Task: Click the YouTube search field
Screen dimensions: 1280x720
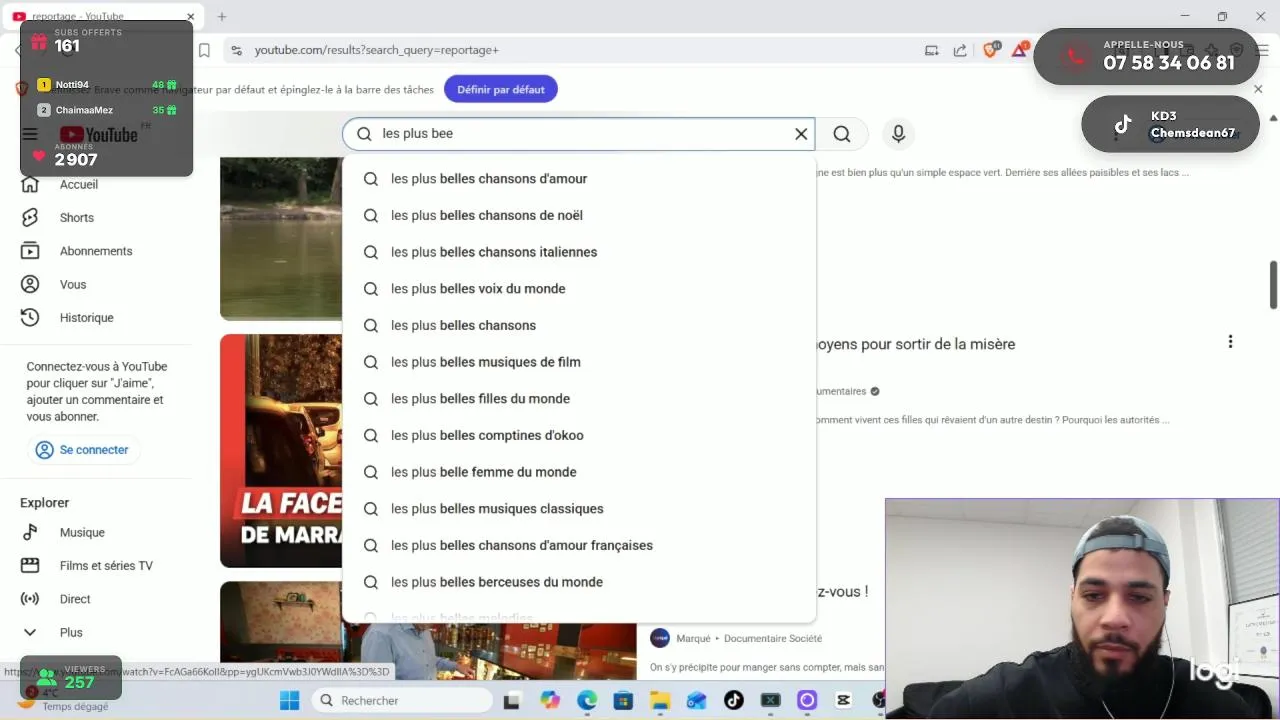Action: 580,134
